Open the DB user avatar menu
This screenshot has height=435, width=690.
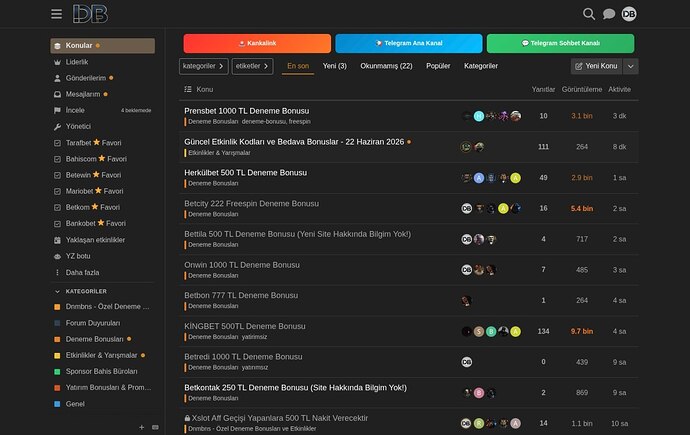[x=629, y=14]
